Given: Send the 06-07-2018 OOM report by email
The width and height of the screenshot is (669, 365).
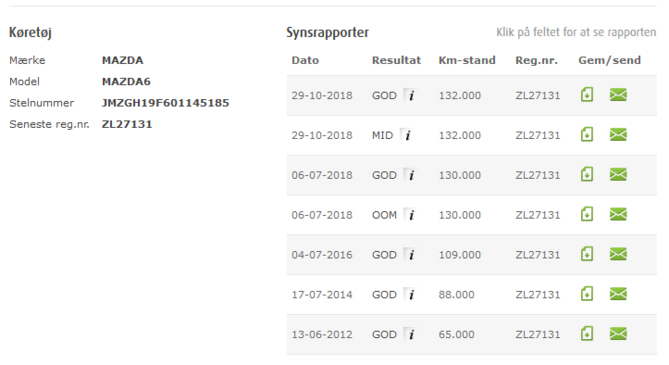Looking at the screenshot, I should (618, 214).
